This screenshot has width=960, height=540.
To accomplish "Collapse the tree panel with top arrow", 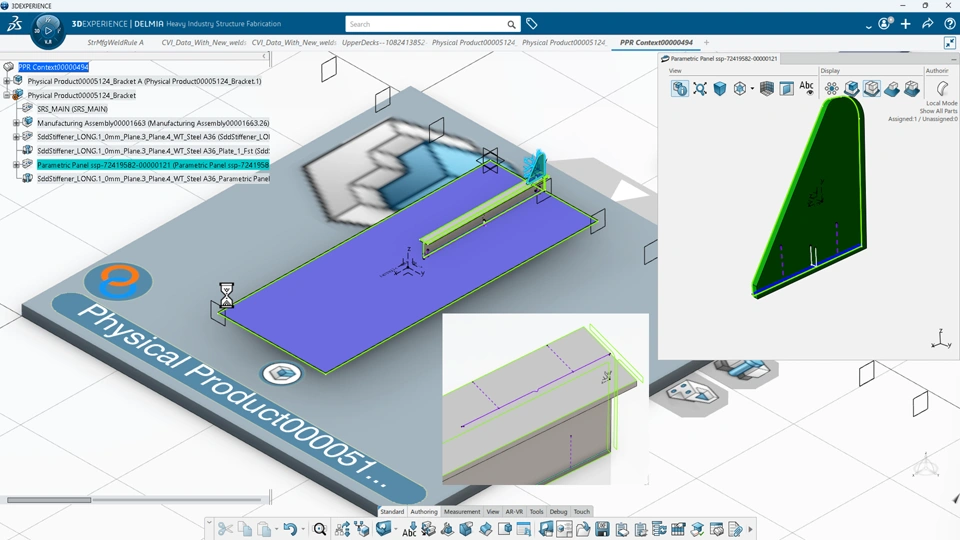I will tap(264, 56).
